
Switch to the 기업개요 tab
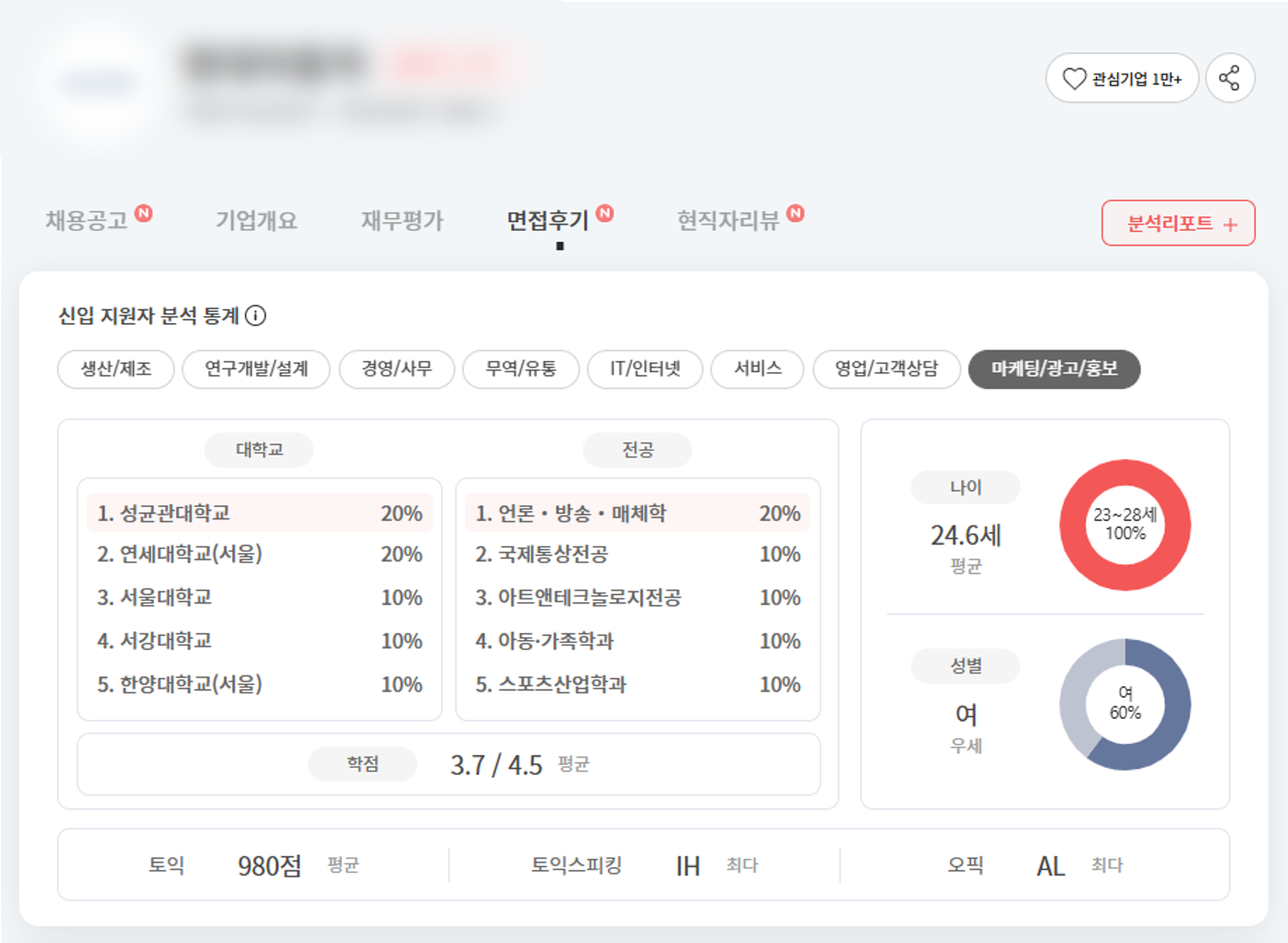(x=256, y=220)
